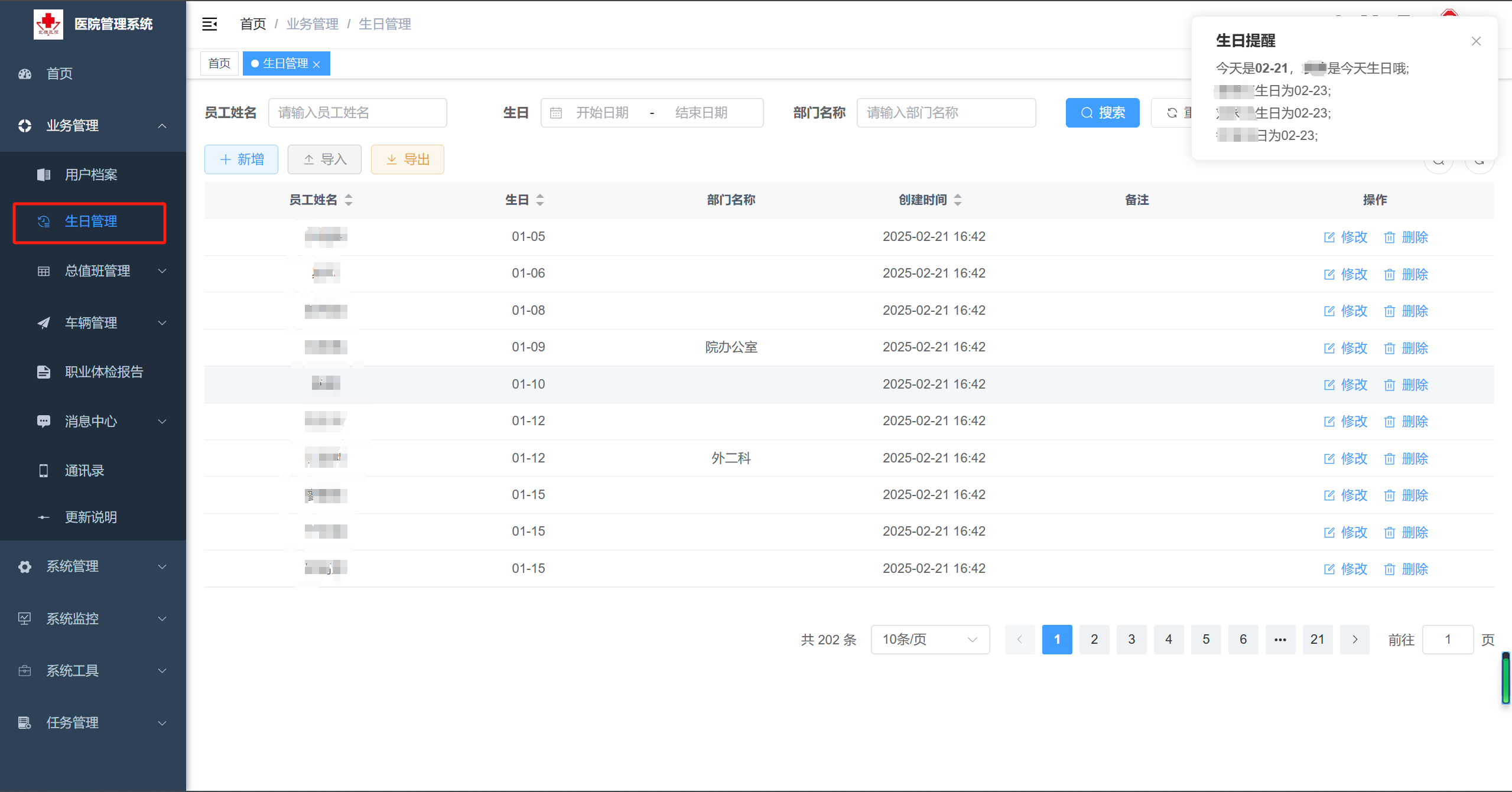Click the 导出 export button
The width and height of the screenshot is (1512, 792).
click(x=407, y=159)
